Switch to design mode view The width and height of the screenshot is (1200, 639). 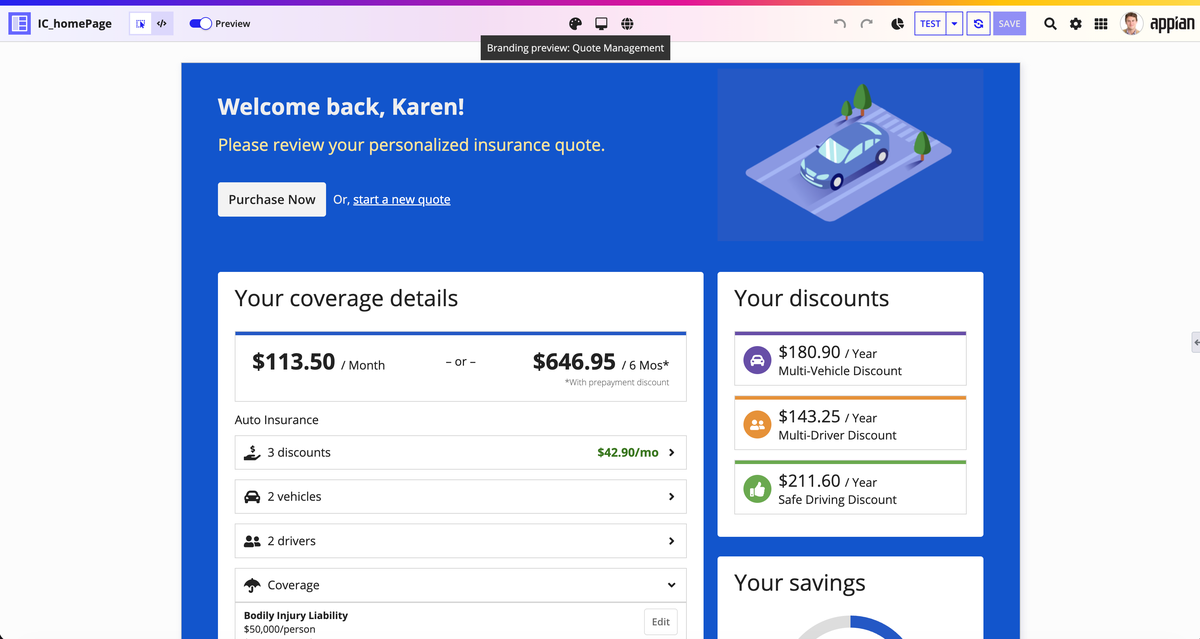tap(141, 23)
